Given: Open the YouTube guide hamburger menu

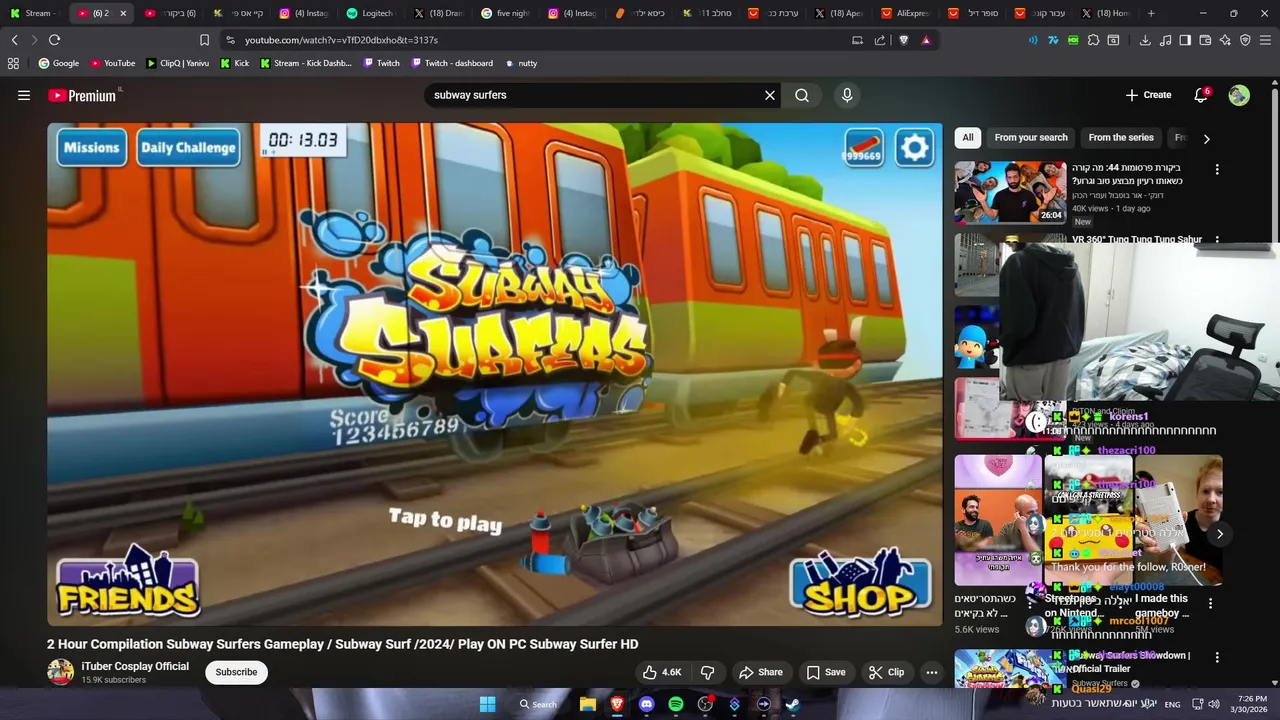Looking at the screenshot, I should [24, 95].
